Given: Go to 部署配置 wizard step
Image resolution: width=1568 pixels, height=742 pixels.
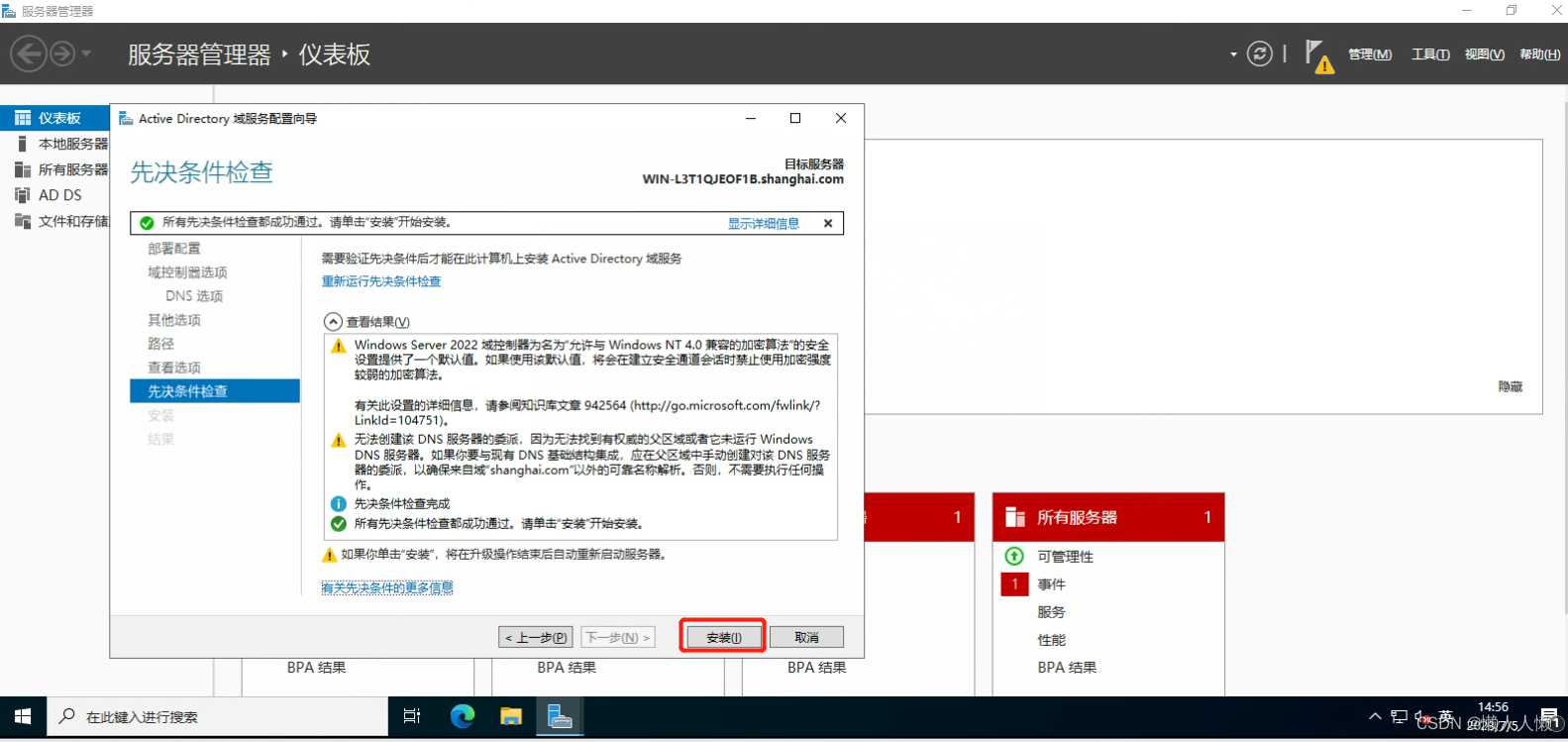Looking at the screenshot, I should [174, 249].
